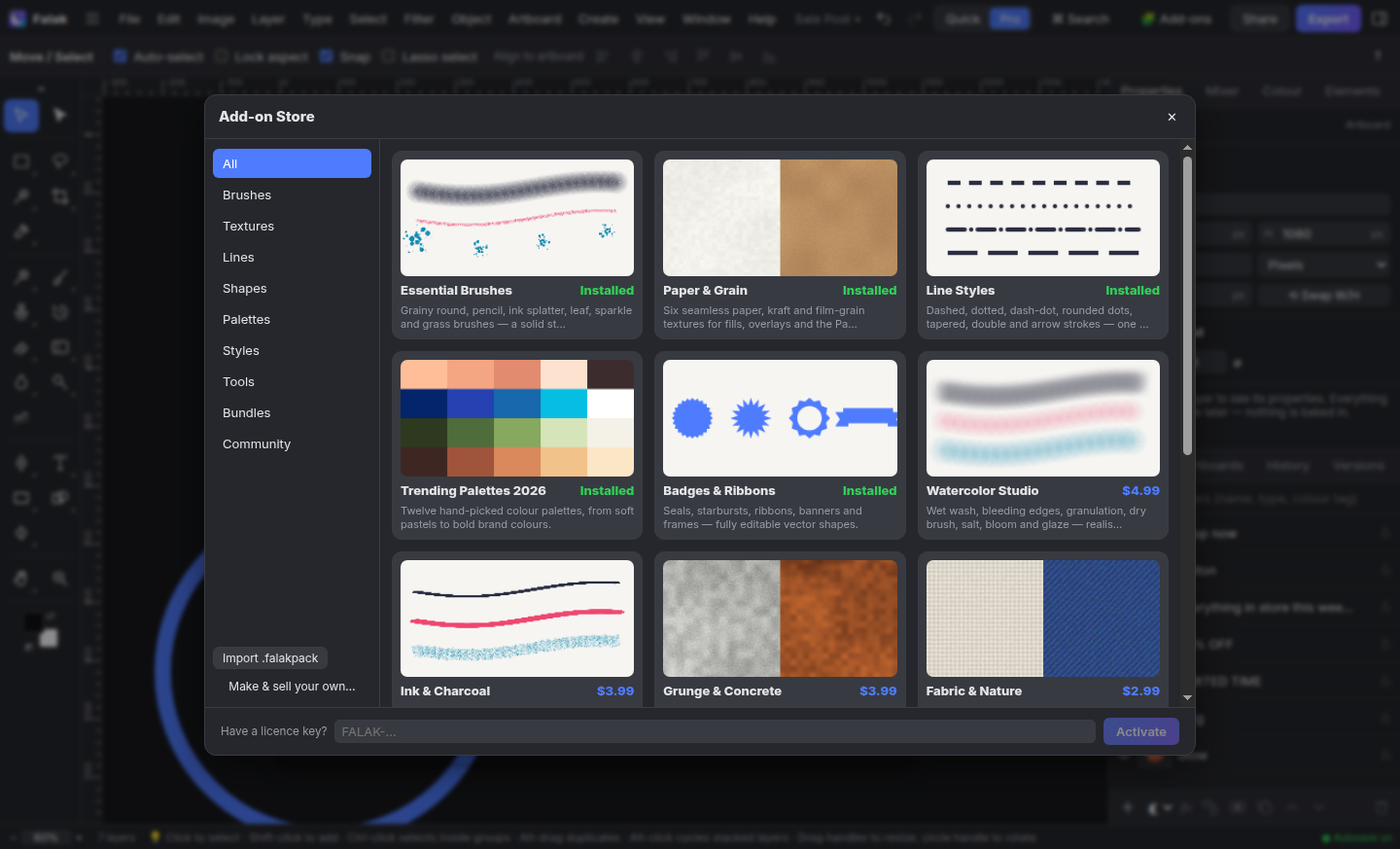Click Installed label on Line Styles

[x=1133, y=291]
